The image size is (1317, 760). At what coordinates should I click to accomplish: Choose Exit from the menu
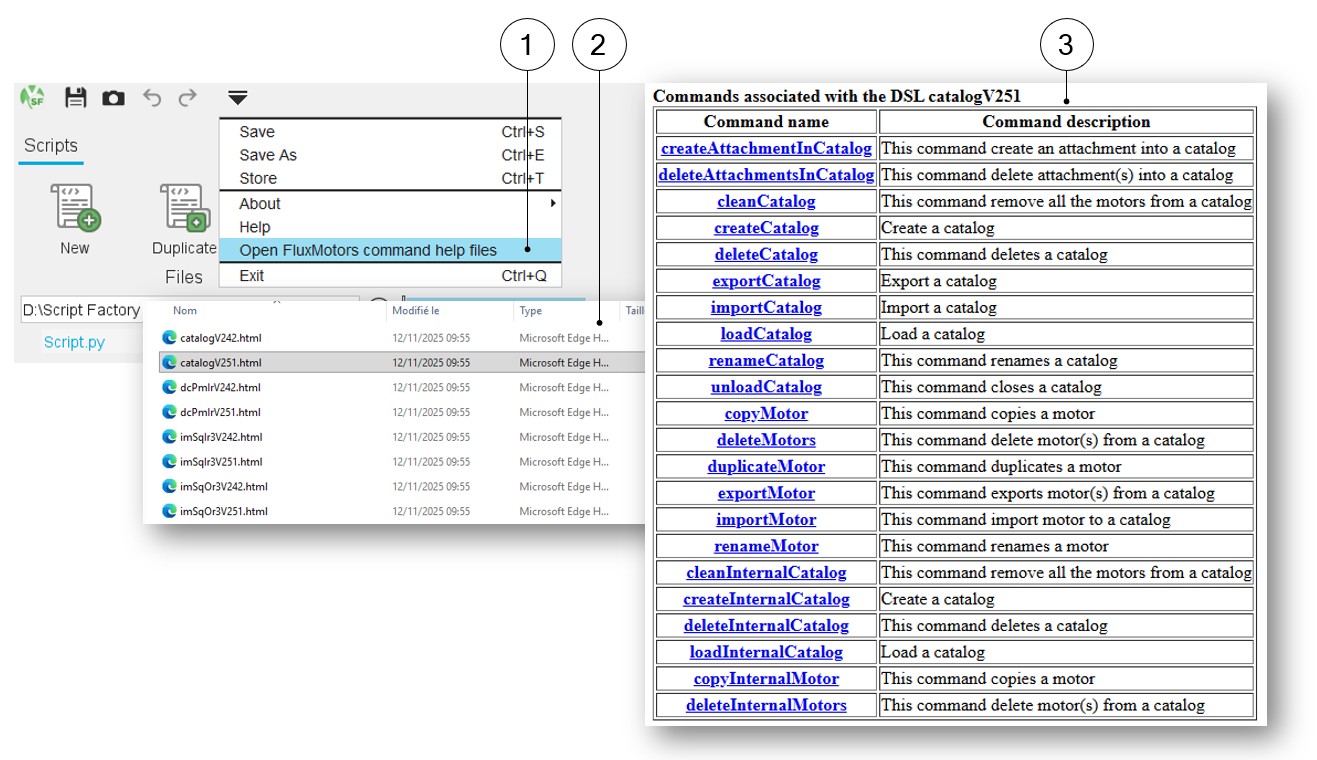(x=391, y=276)
